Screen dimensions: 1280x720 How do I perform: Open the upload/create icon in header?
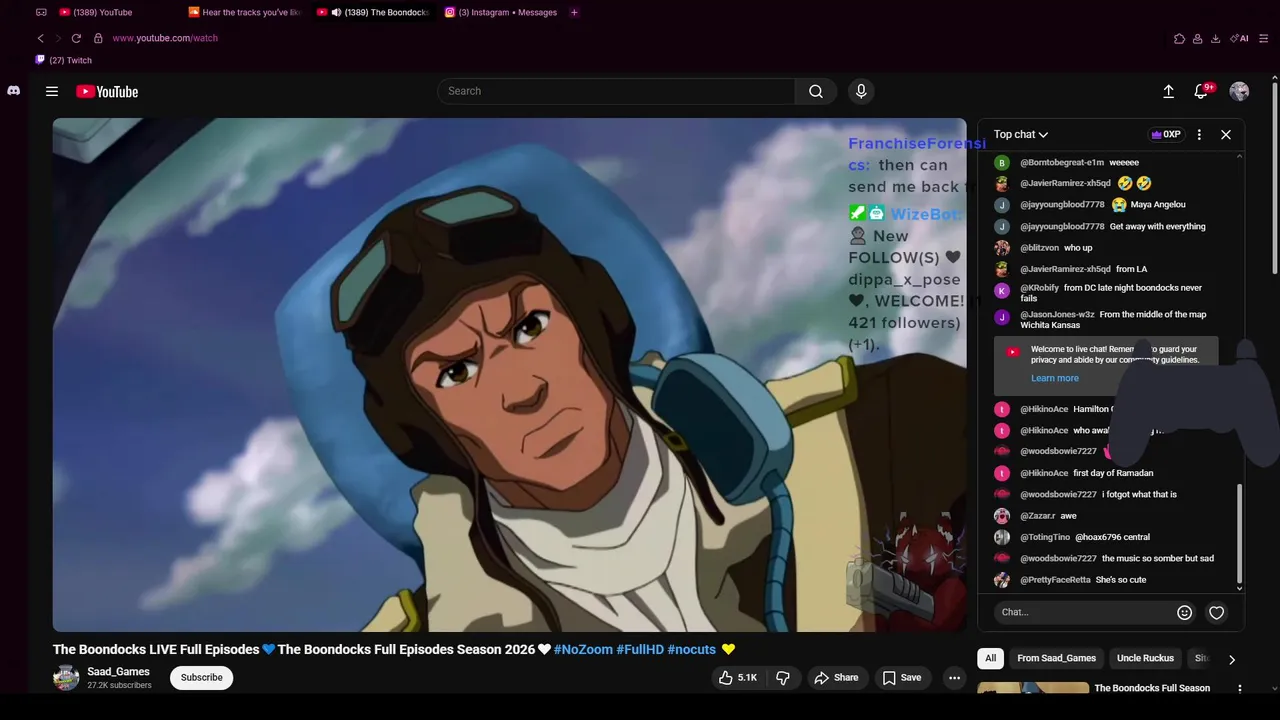point(1168,91)
